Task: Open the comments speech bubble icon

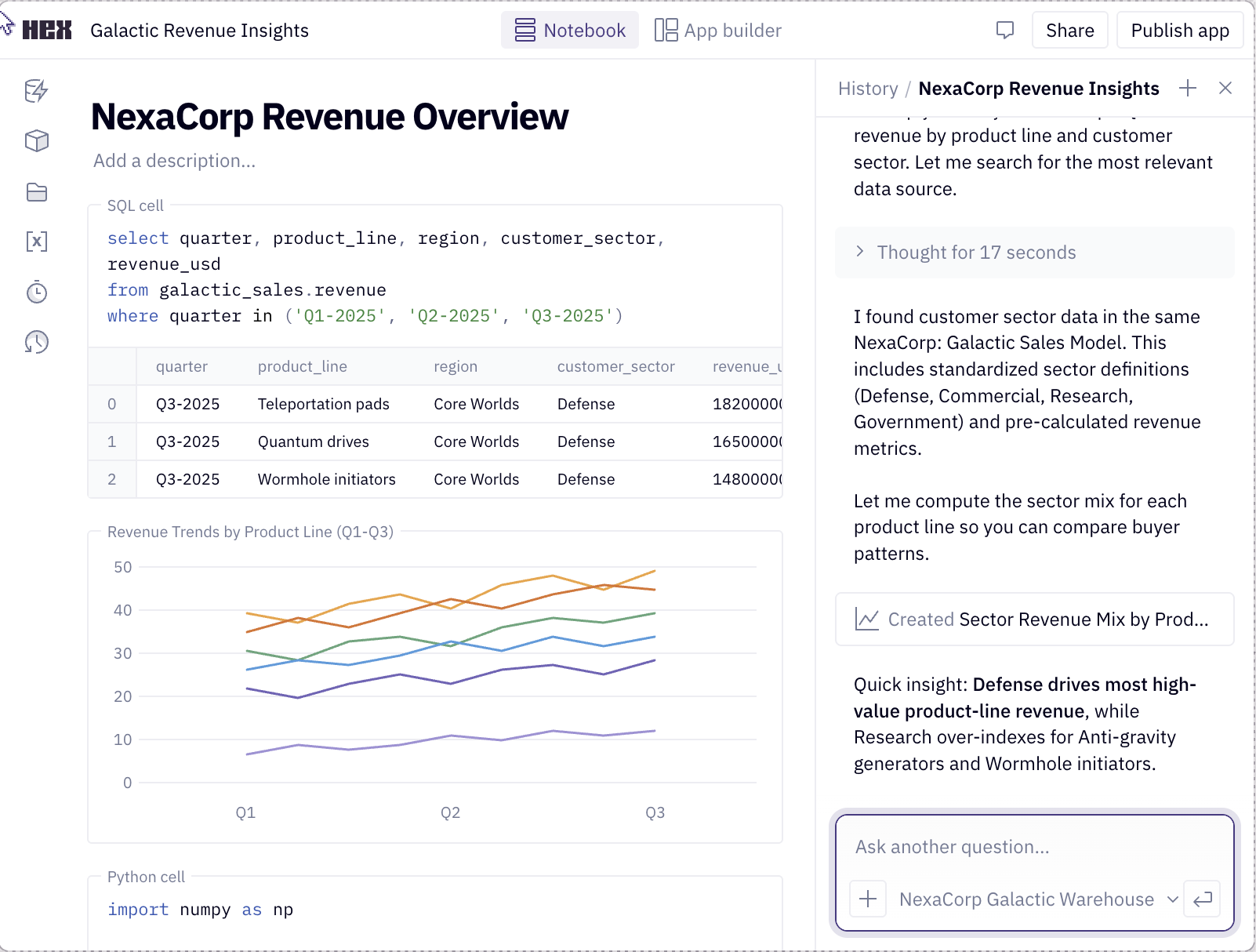Action: click(x=1005, y=31)
